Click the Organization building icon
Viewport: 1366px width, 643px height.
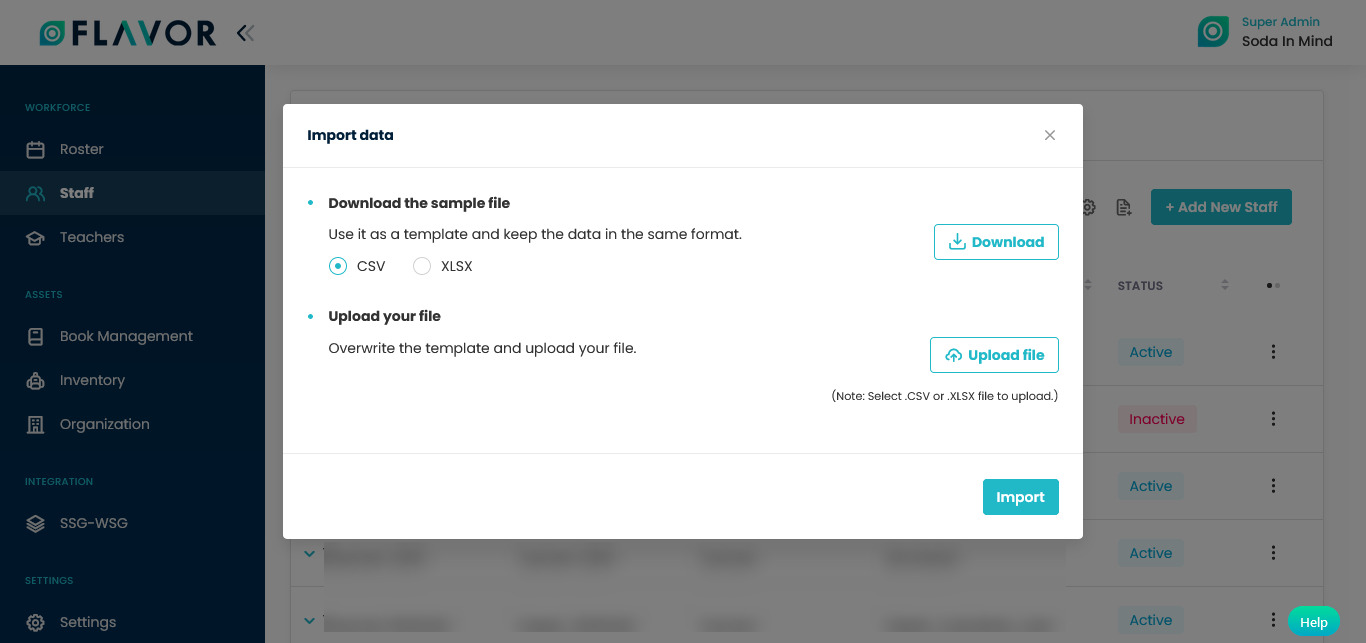point(34,424)
